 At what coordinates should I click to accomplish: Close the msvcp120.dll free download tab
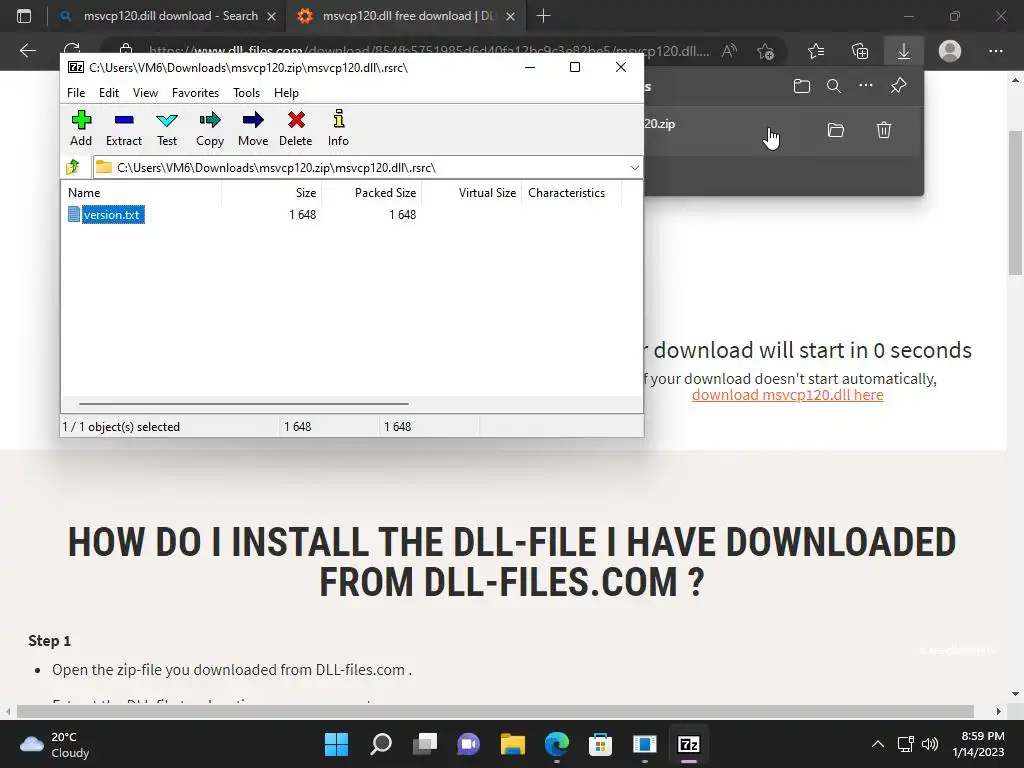tap(511, 16)
